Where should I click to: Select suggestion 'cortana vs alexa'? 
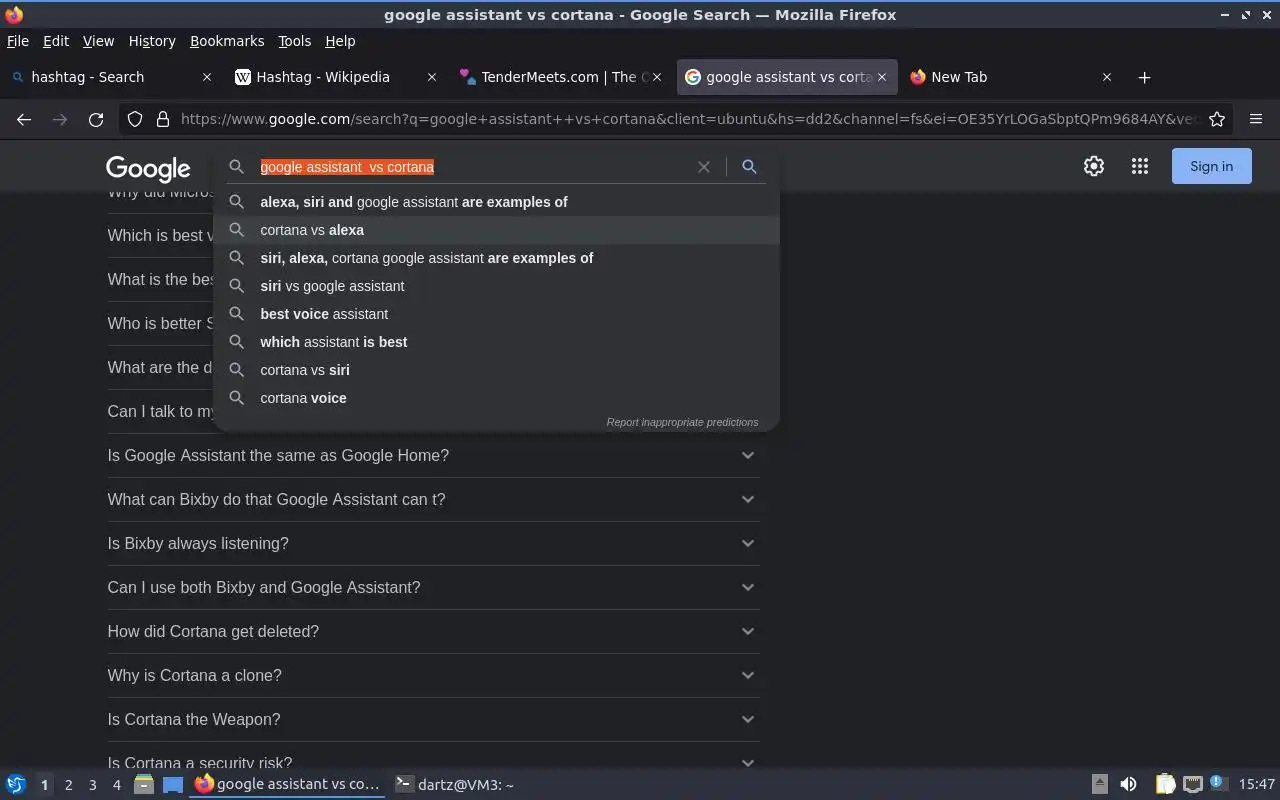(x=497, y=230)
